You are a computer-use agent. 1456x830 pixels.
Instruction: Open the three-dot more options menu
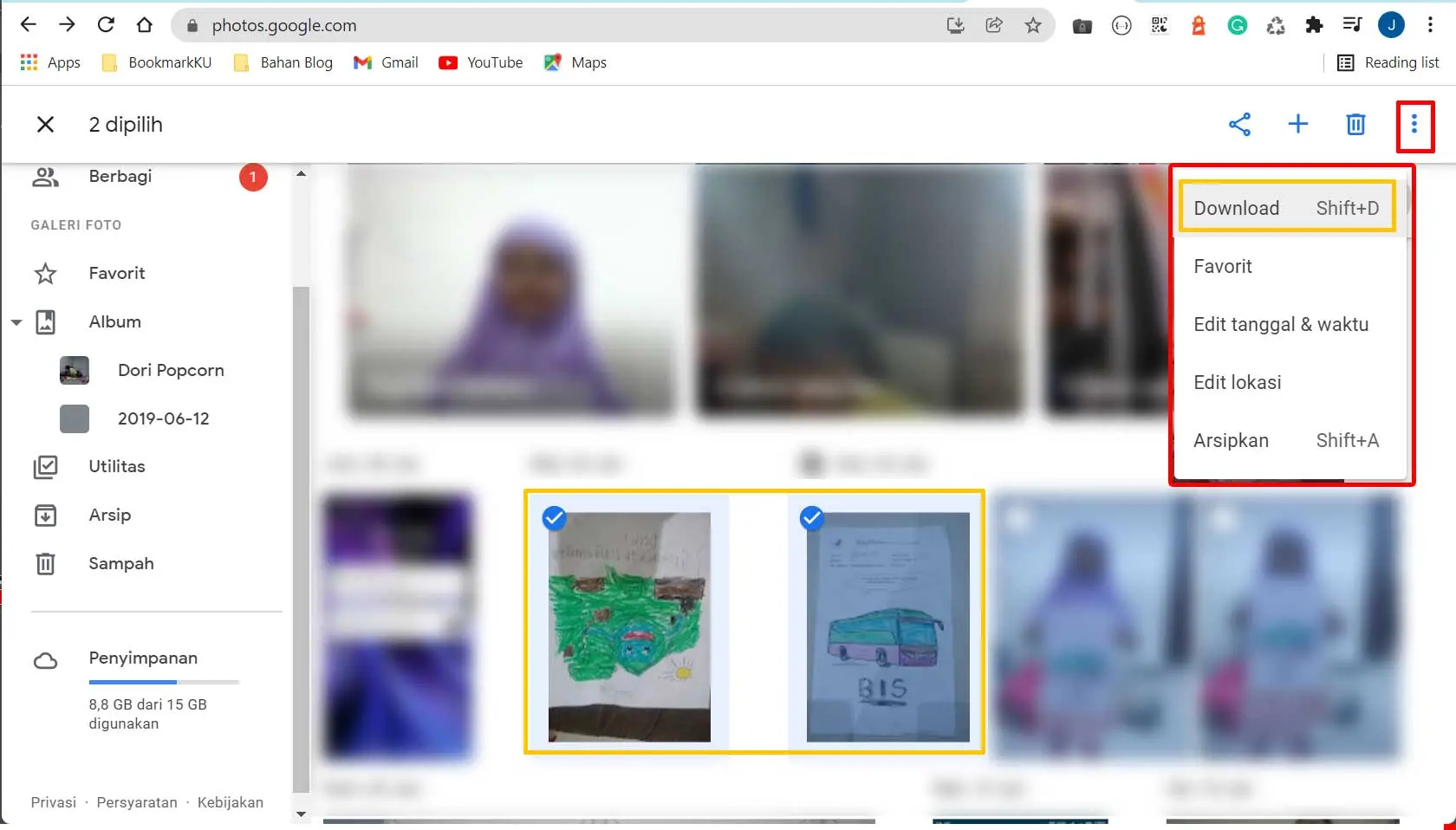coord(1414,125)
